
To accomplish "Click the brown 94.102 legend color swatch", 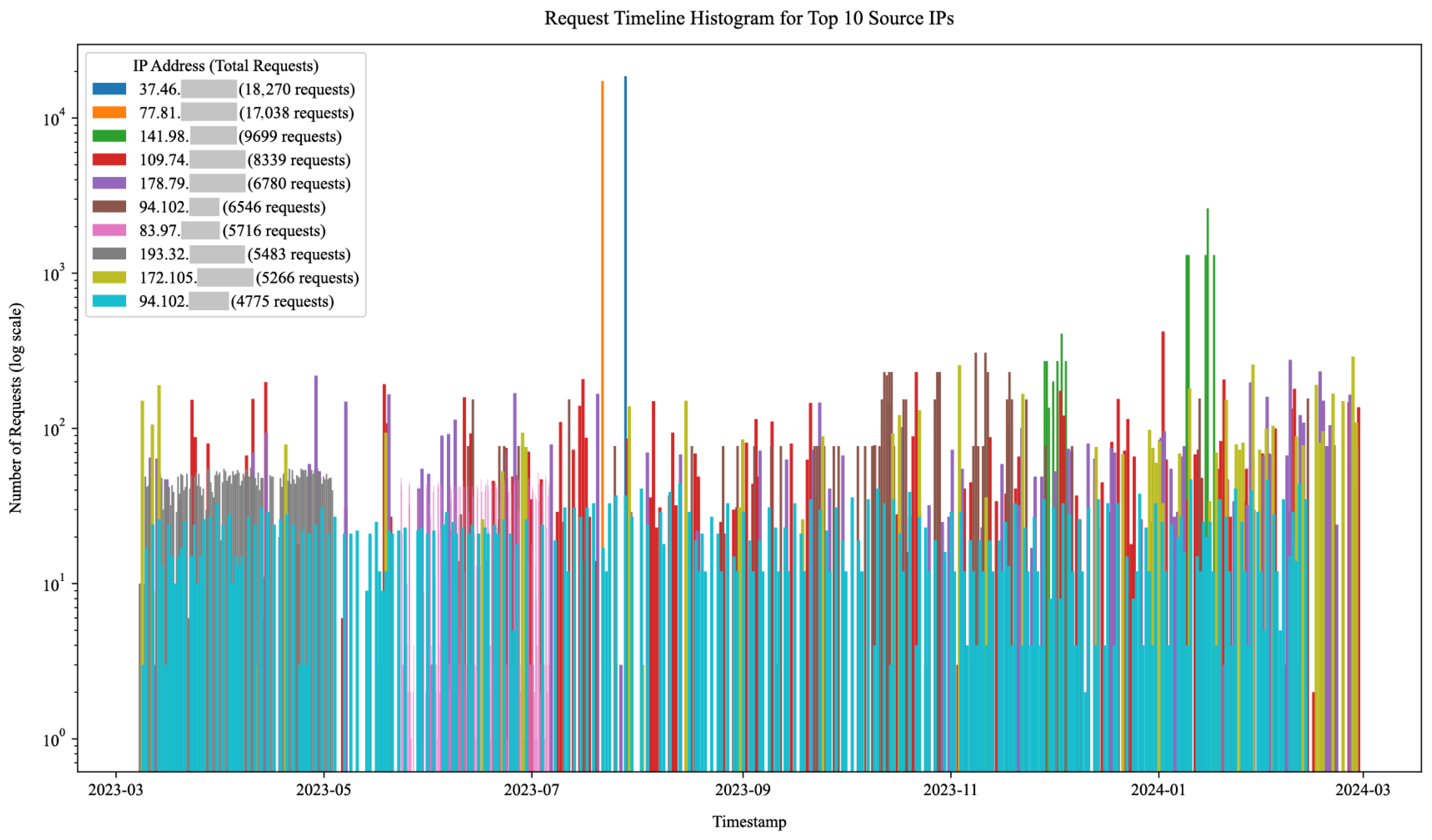I will pyautogui.click(x=109, y=207).
